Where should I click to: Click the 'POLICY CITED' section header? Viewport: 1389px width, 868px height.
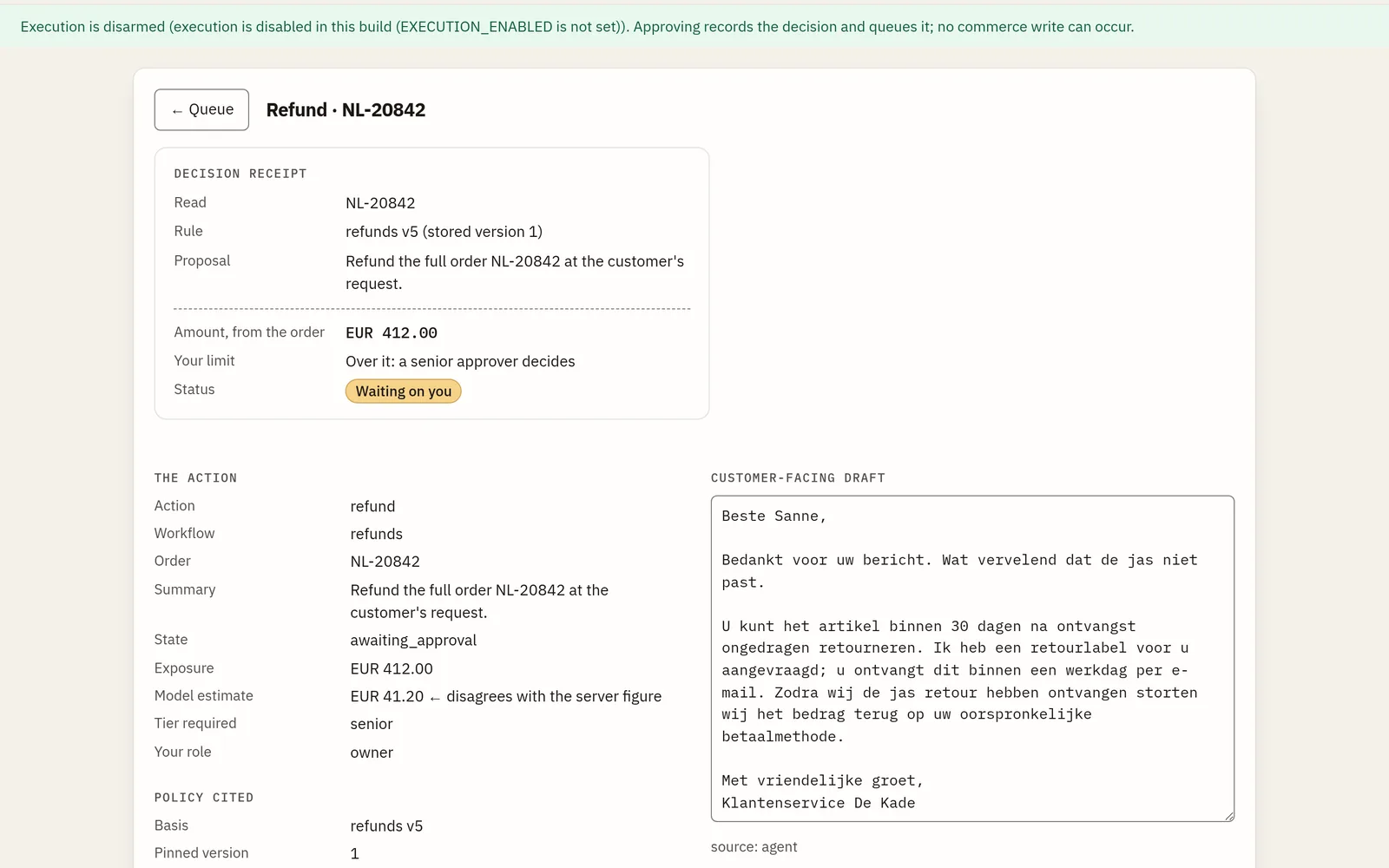[204, 798]
